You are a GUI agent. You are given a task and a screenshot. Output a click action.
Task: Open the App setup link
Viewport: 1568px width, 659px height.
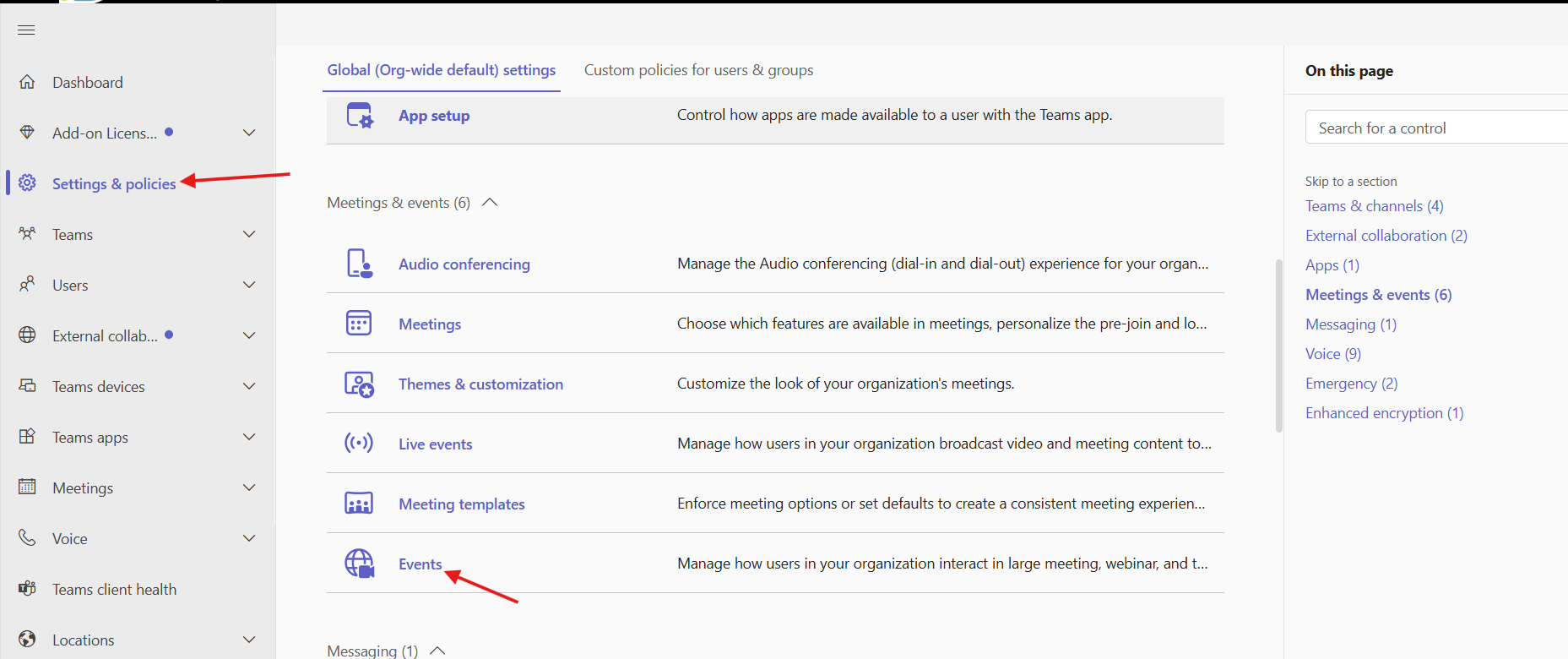click(434, 116)
